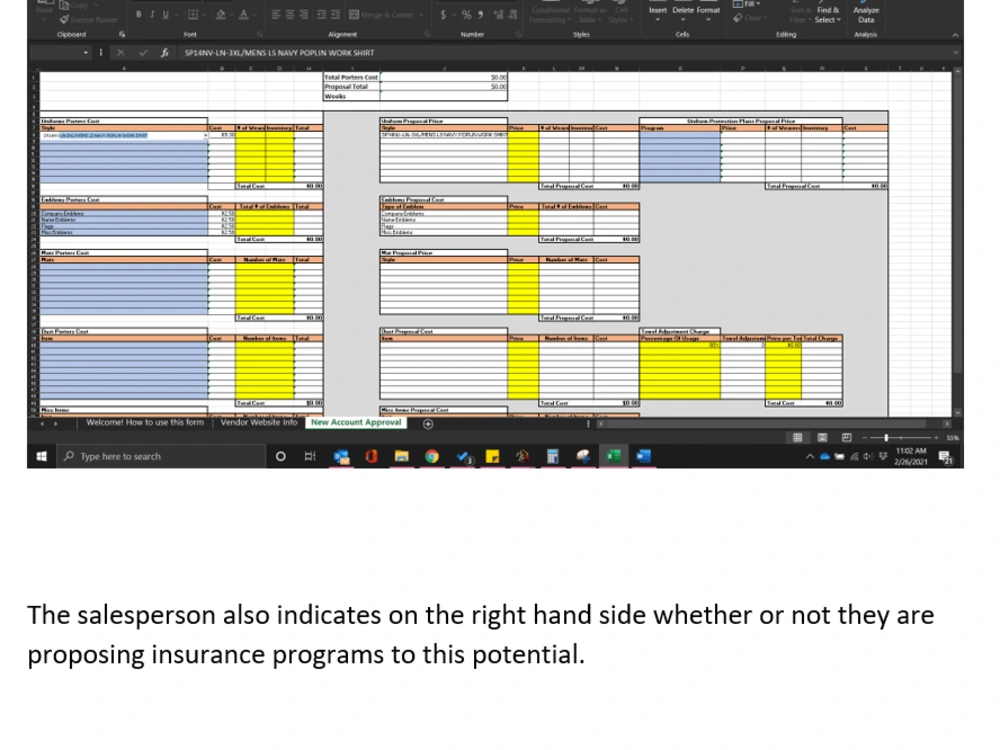Apply the Font Color button

pyautogui.click(x=243, y=15)
